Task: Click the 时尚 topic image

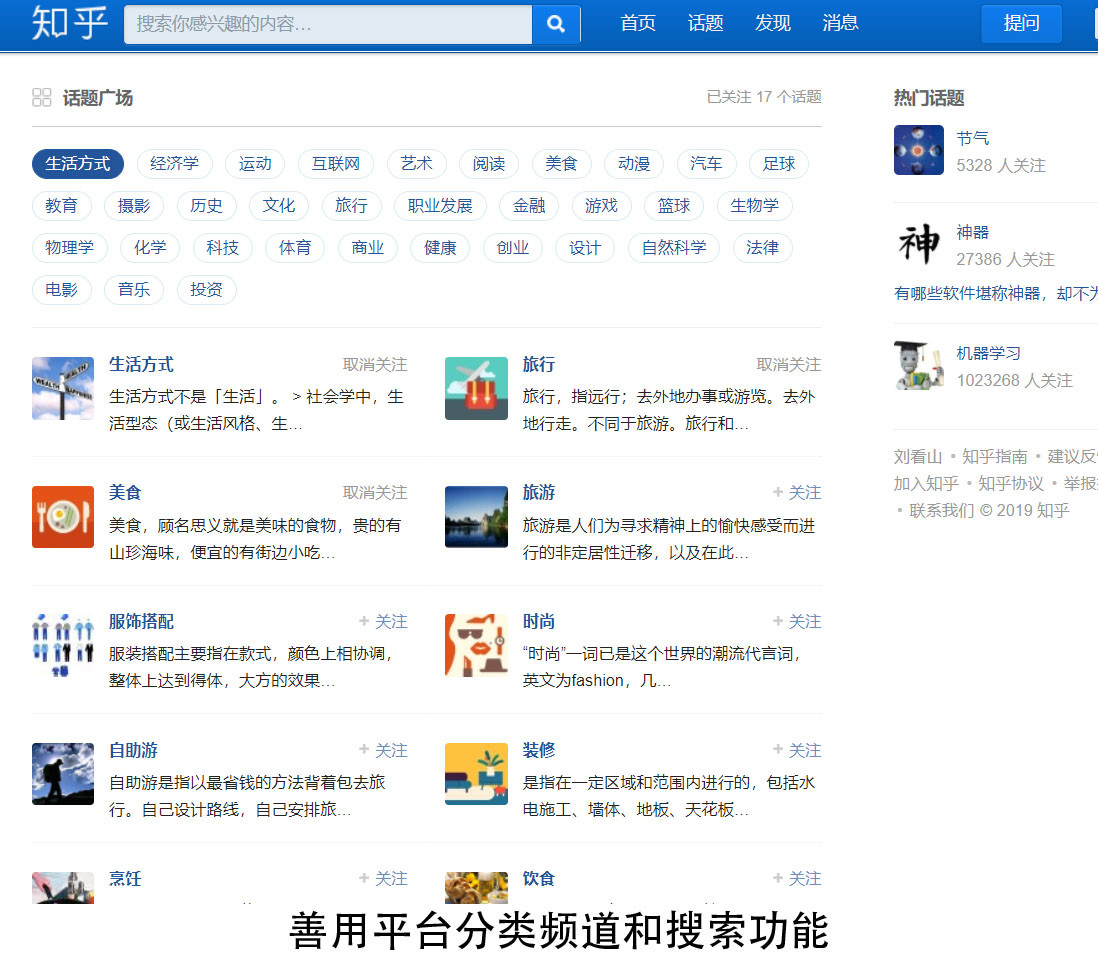Action: coord(476,646)
